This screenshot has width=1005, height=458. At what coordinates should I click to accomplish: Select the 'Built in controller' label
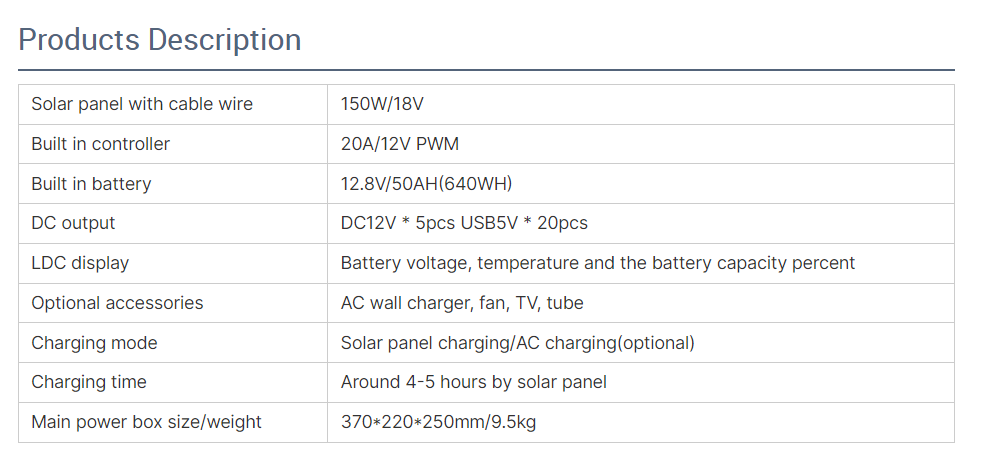click(101, 144)
